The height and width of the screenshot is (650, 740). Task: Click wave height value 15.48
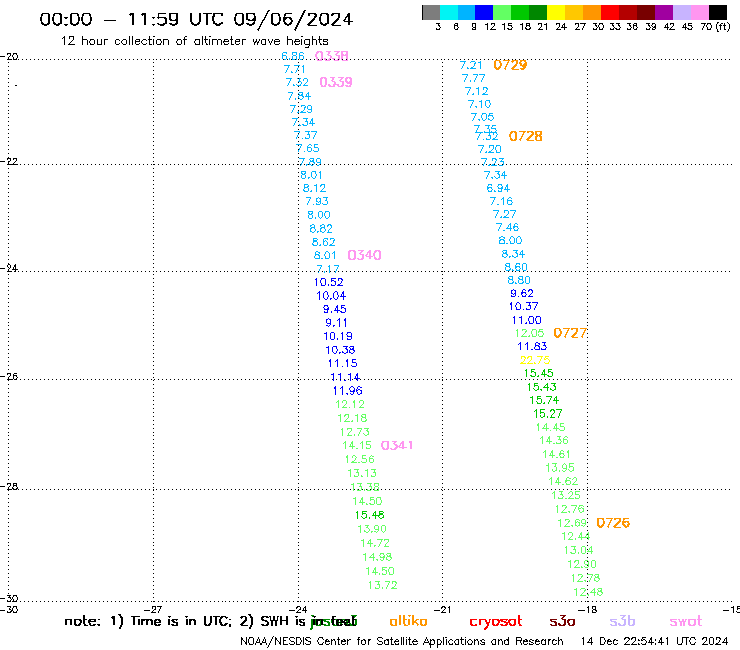[370, 515]
